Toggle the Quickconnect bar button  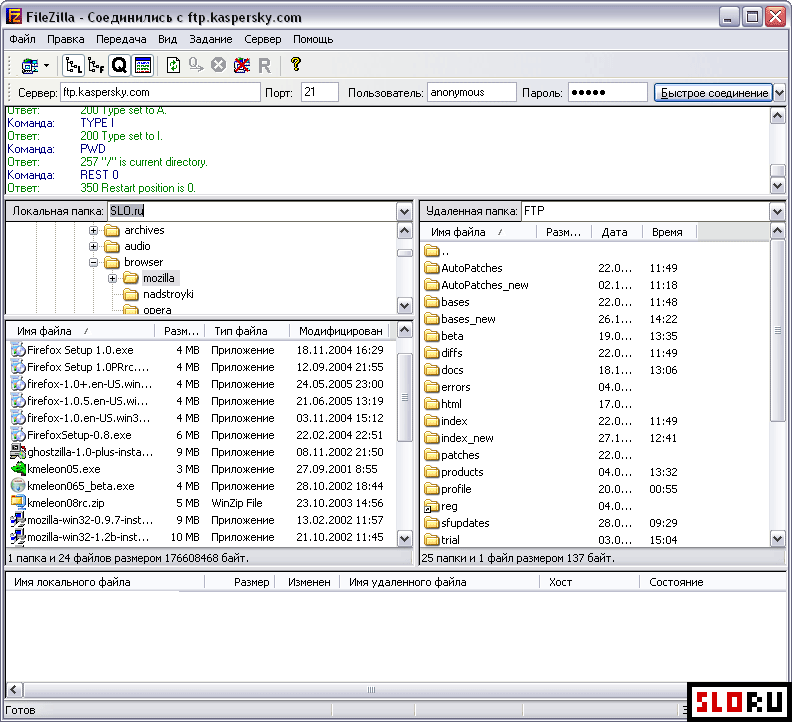pos(119,65)
